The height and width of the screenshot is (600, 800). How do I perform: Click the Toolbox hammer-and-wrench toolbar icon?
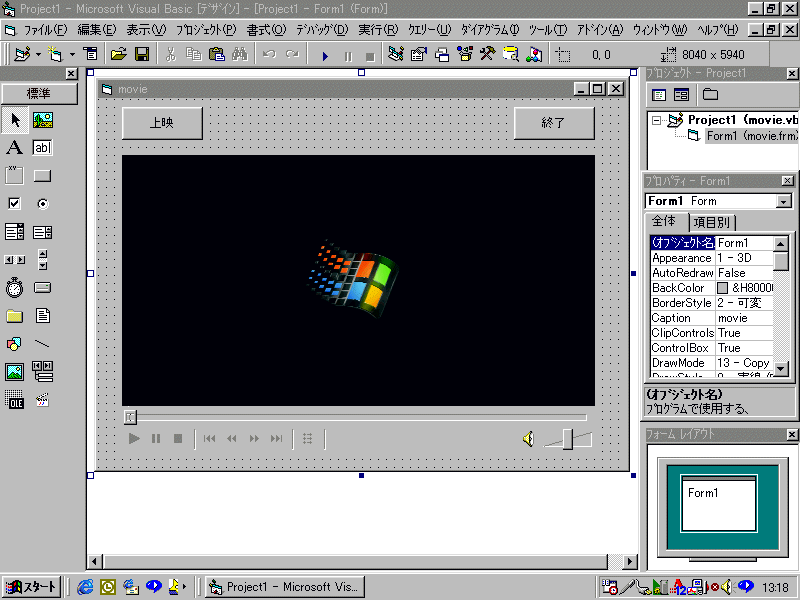point(488,54)
